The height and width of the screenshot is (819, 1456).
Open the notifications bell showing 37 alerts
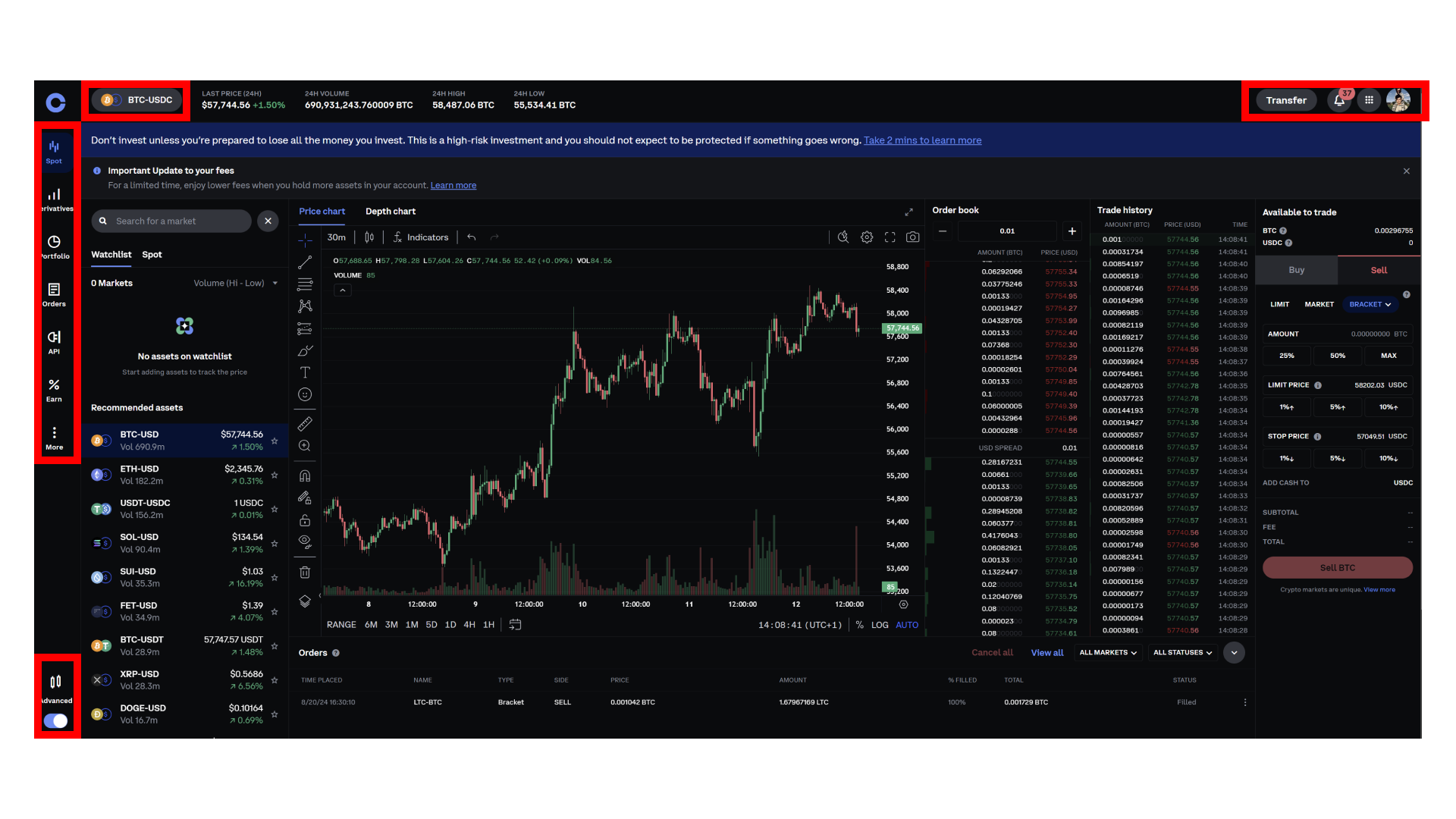(1338, 99)
